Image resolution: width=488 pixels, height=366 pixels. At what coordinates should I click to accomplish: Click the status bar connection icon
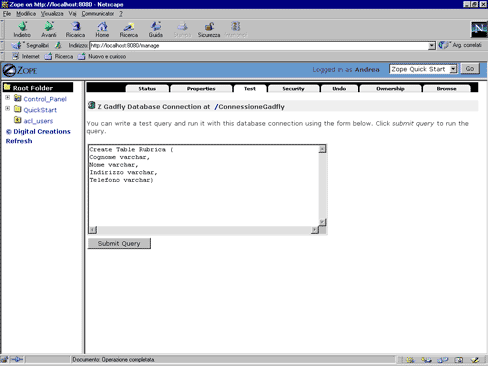pyautogui.click(x=17, y=359)
